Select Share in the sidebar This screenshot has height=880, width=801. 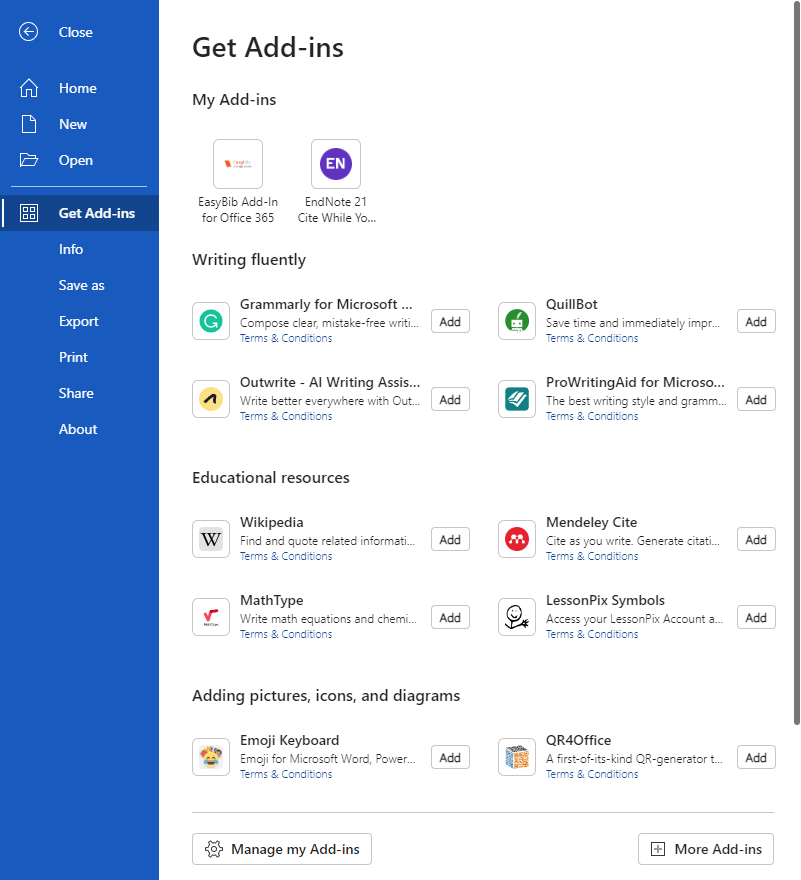click(x=79, y=393)
